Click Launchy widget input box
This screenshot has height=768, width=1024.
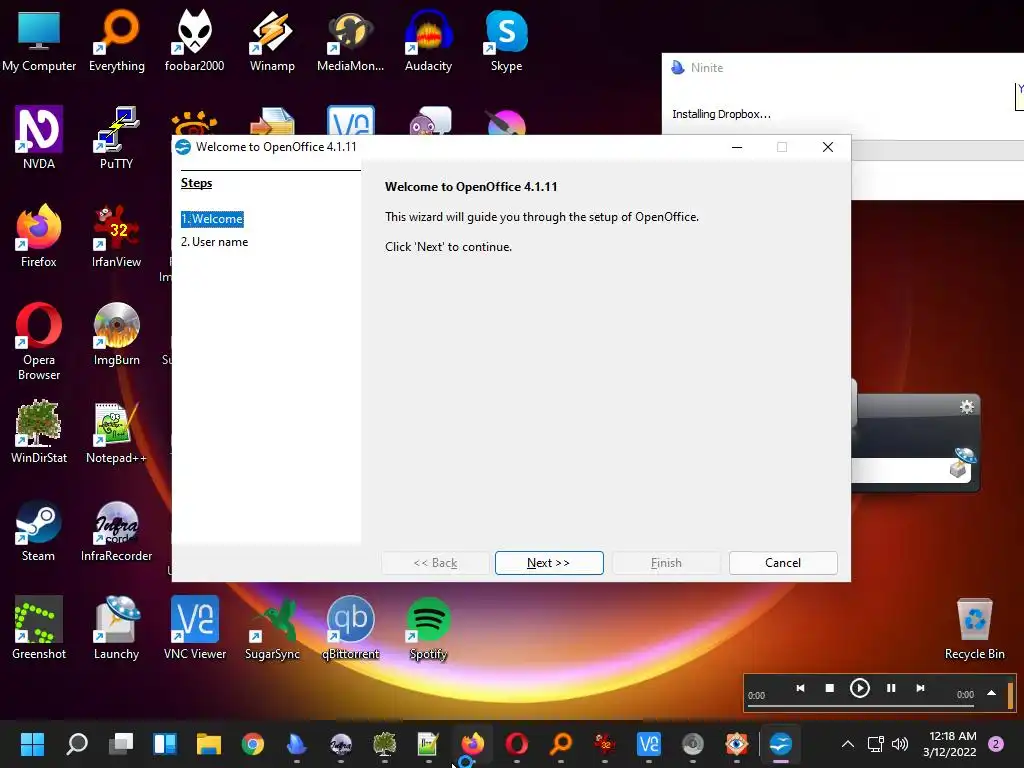click(901, 470)
